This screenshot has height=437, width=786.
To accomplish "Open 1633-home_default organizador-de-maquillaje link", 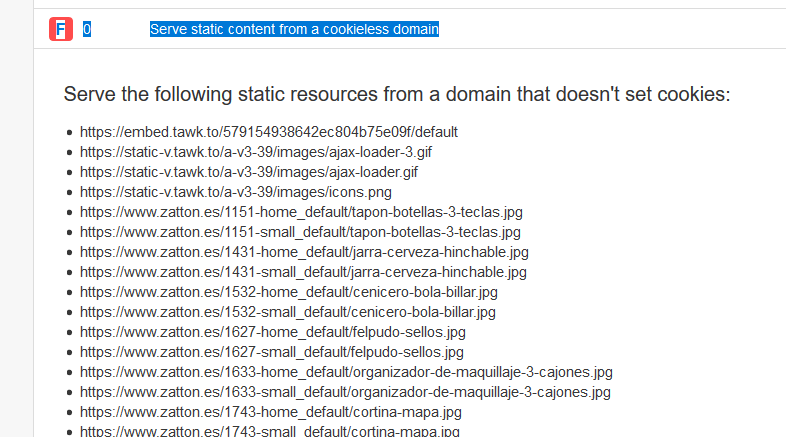I will 346,372.
